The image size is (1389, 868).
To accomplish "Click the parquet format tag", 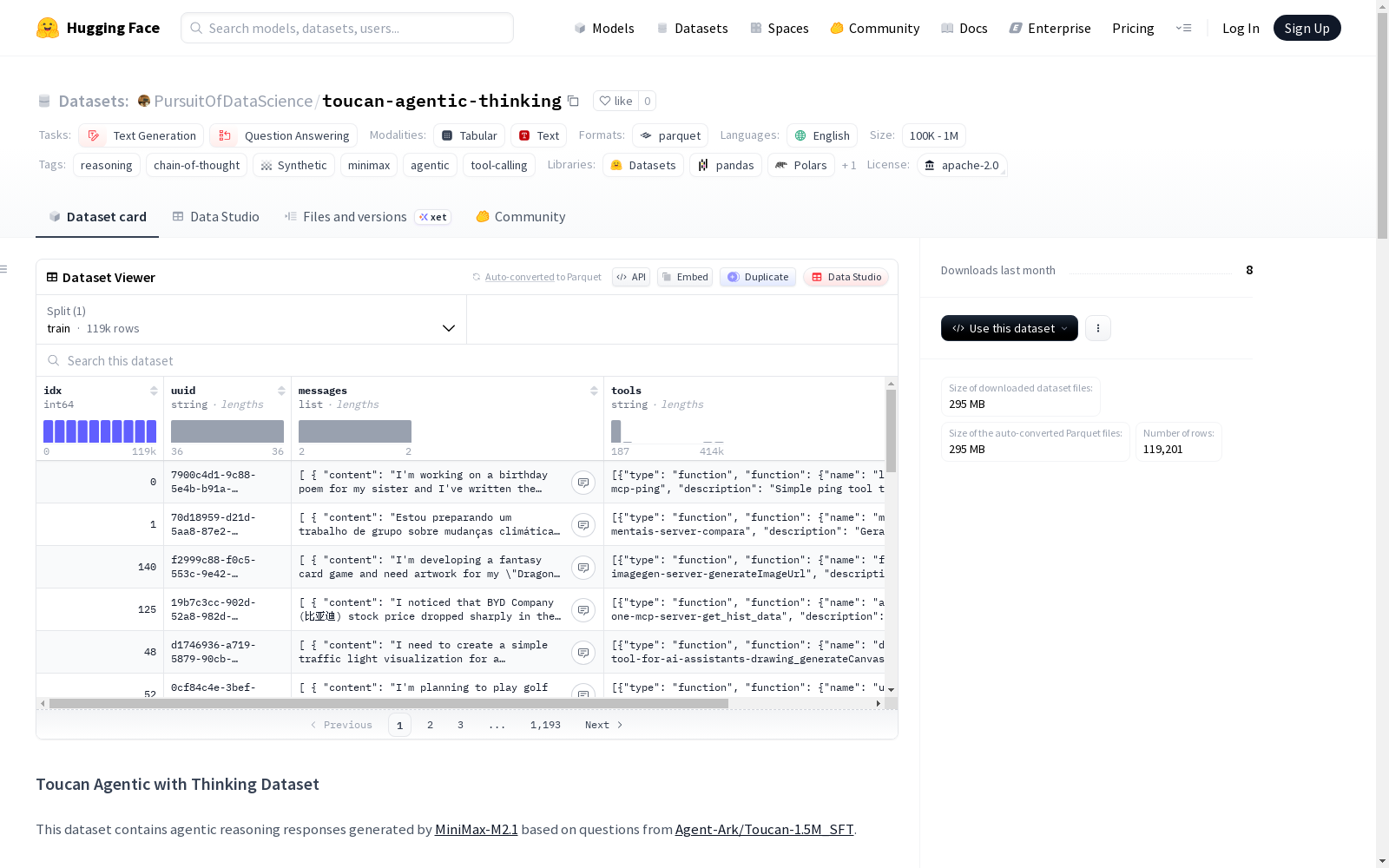I will point(670,135).
